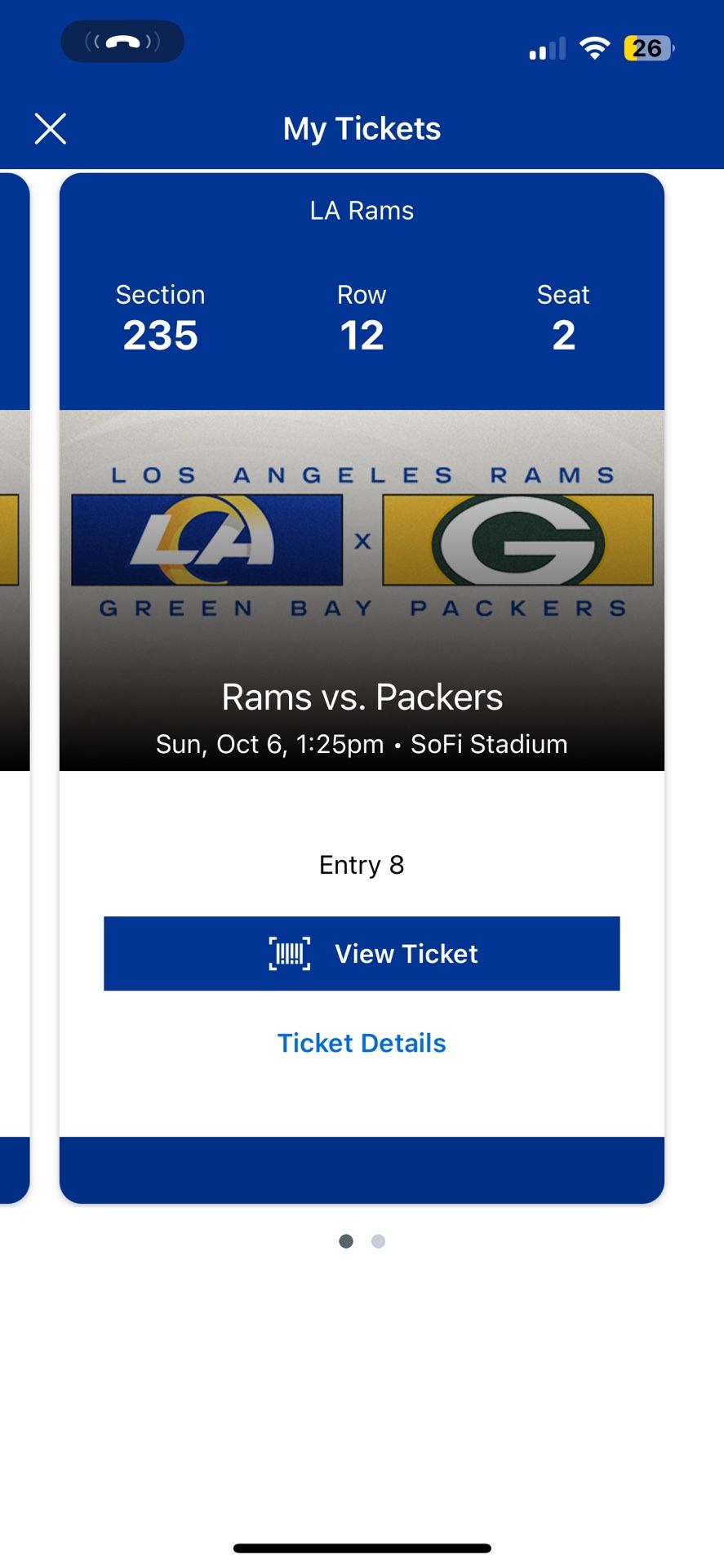Tap the Seat 2 value
The image size is (724, 1568).
point(563,336)
